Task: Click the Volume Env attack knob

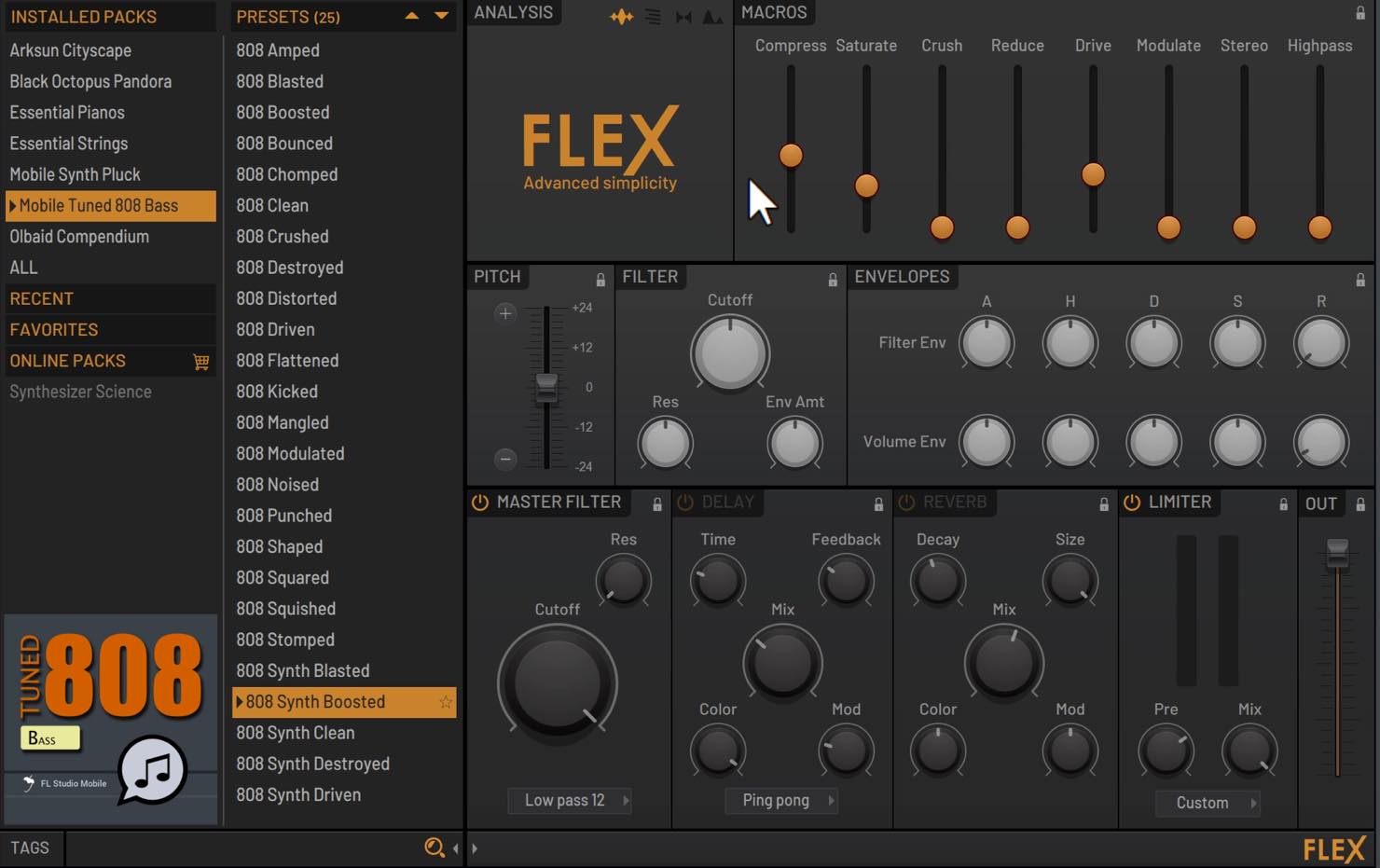Action: pyautogui.click(x=987, y=442)
